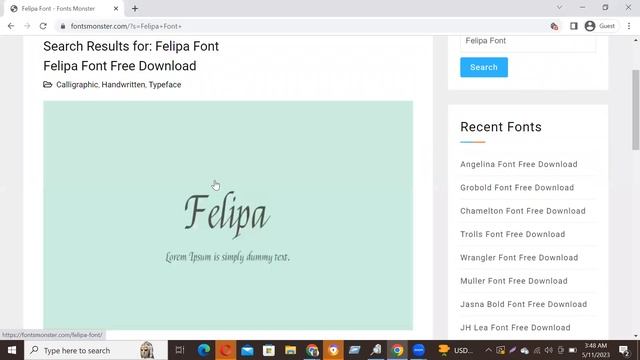Open Trolls Font Free Download
Image resolution: width=640 pixels, height=360 pixels.
[513, 234]
